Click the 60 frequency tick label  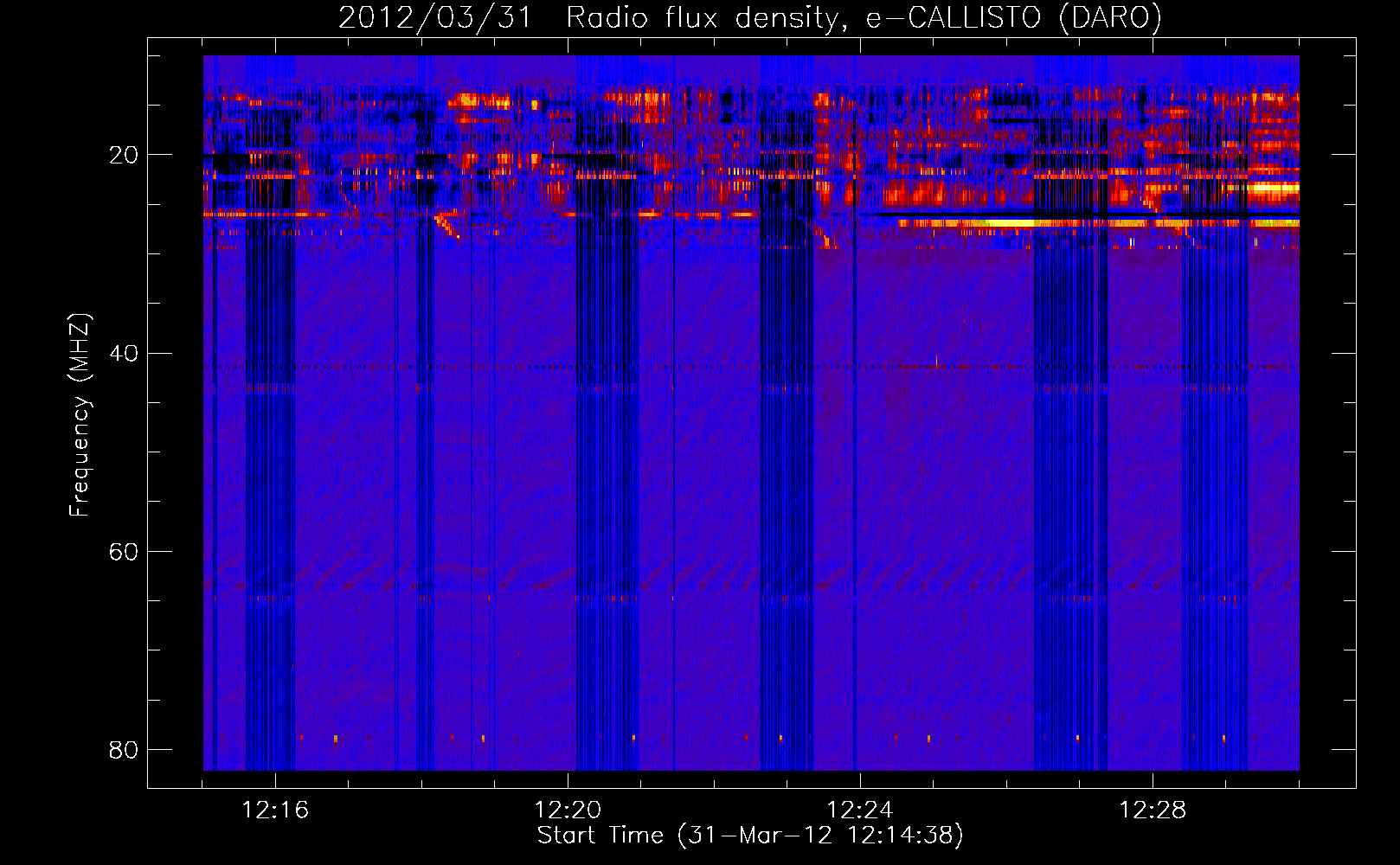click(123, 551)
